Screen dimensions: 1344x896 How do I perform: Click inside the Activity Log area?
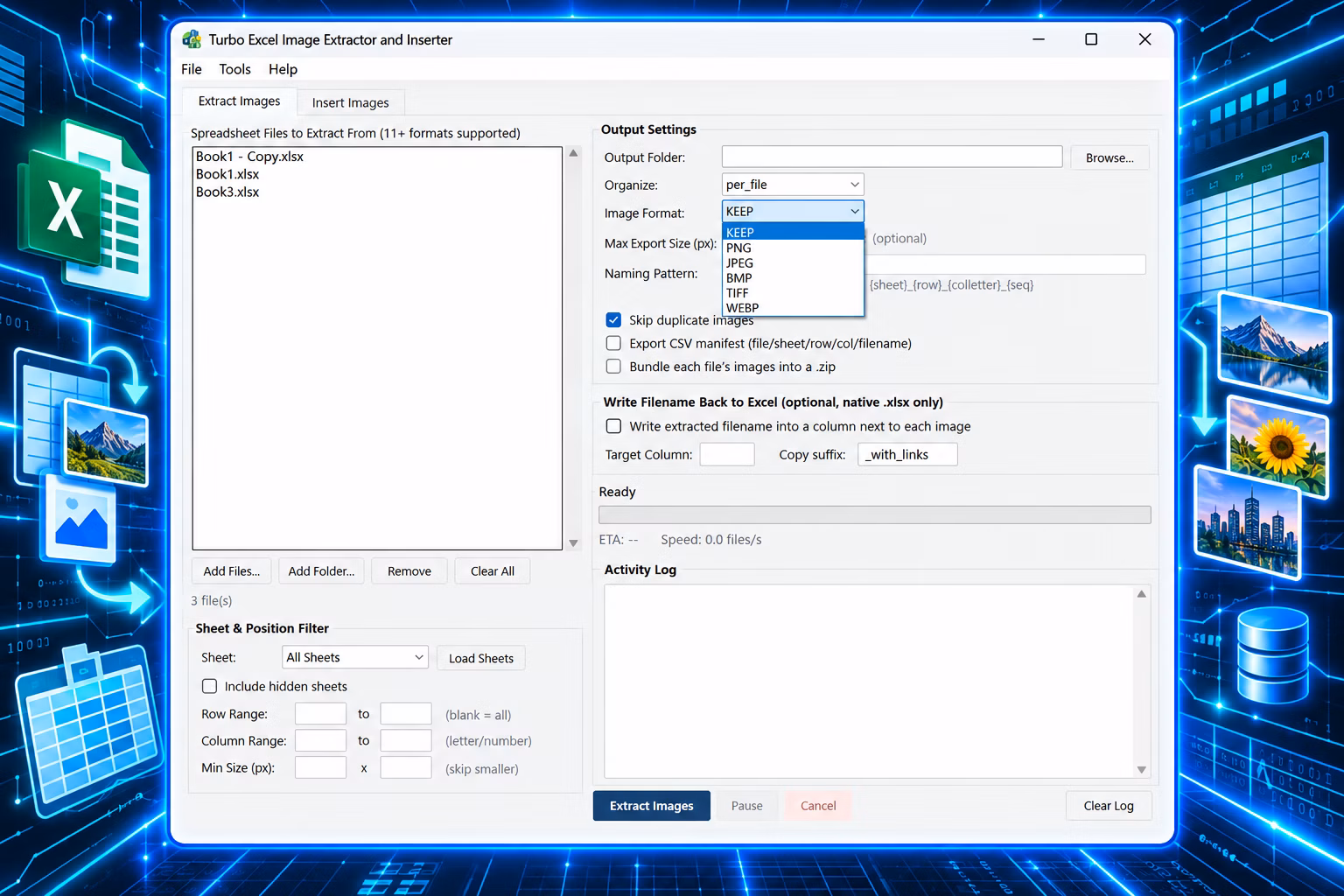click(868, 681)
